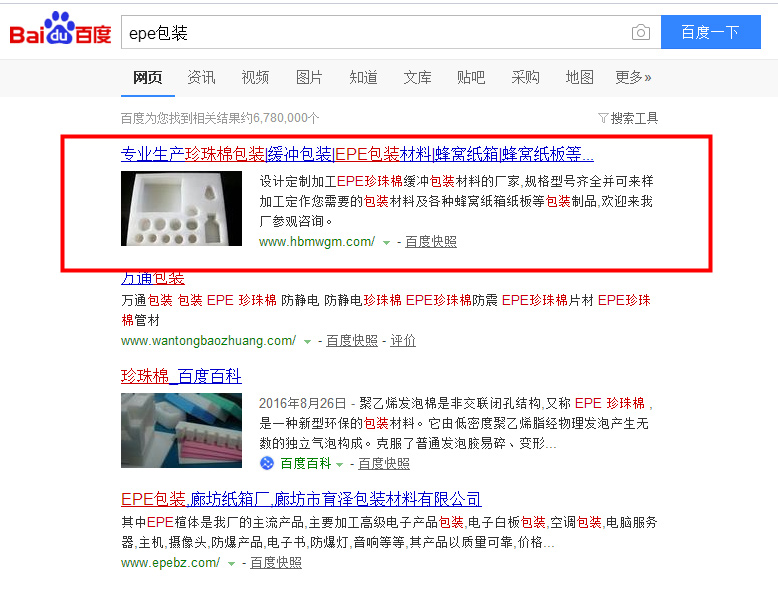This screenshot has height=589, width=778.
Task: Expand dropdown arrow after 百度百科 source
Action: (340, 465)
